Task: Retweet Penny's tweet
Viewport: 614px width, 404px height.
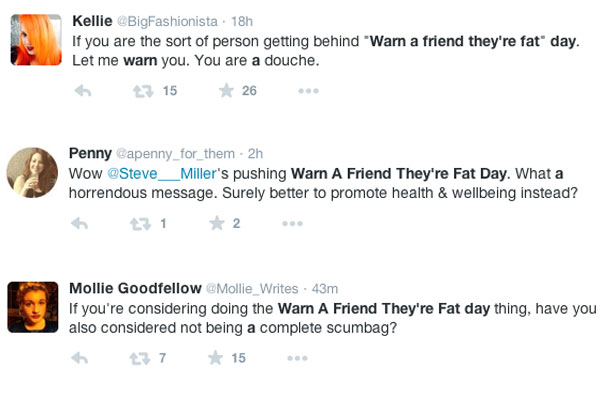Action: (140, 224)
